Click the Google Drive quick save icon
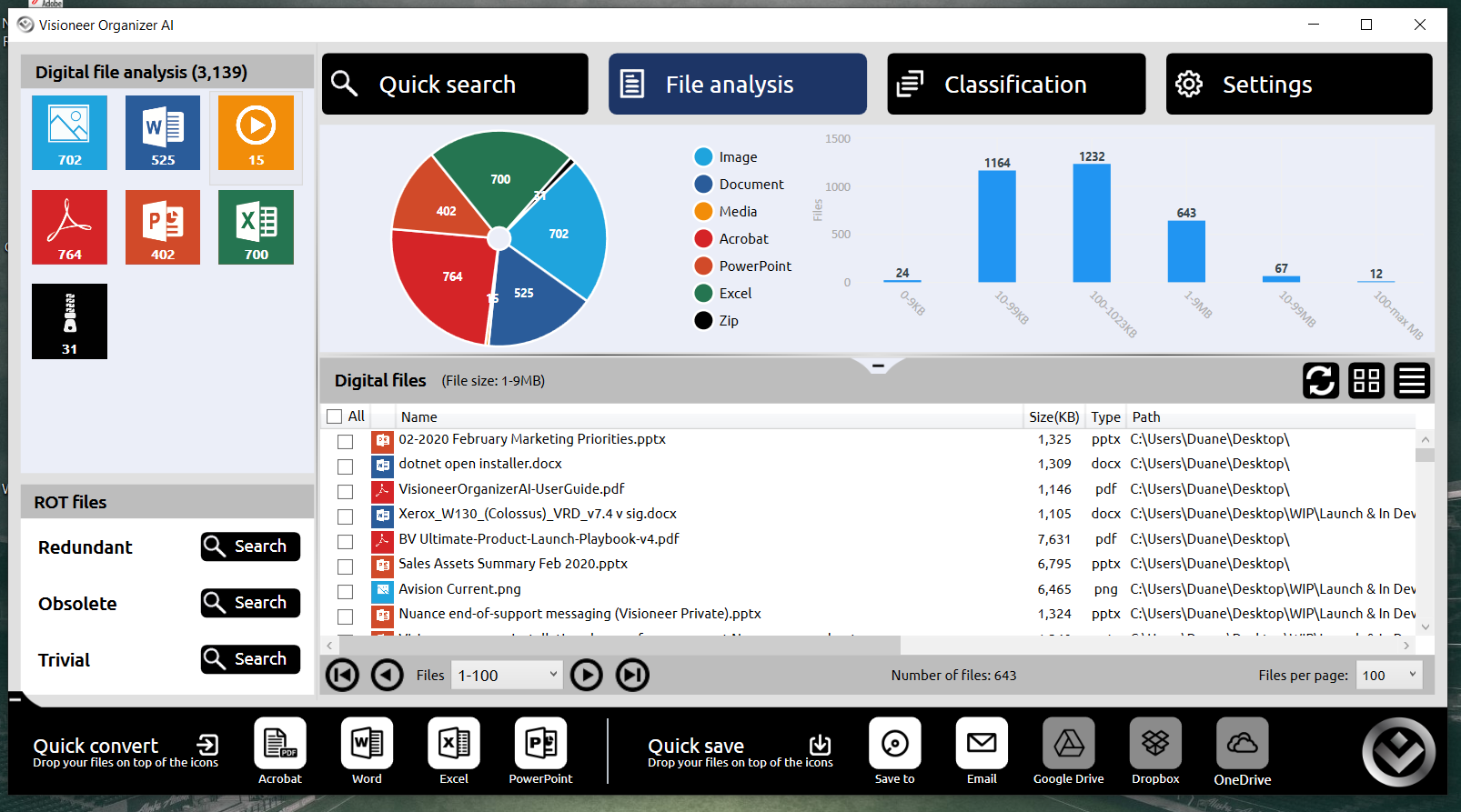The image size is (1461, 812). coord(1068,744)
